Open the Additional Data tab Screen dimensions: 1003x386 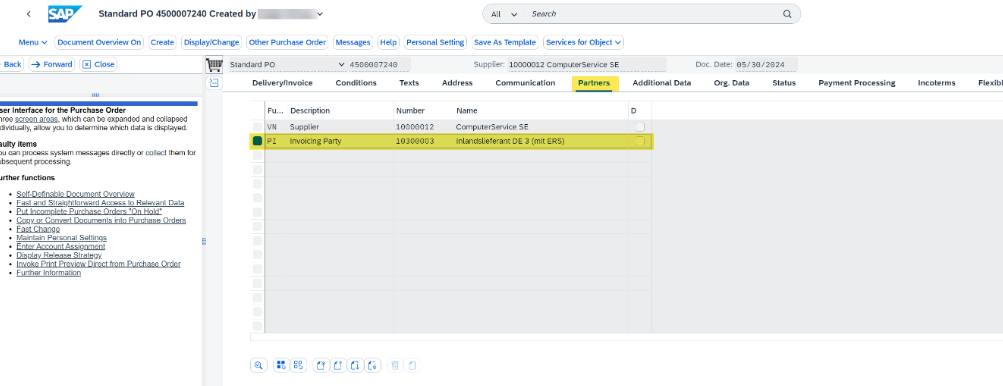click(x=661, y=83)
